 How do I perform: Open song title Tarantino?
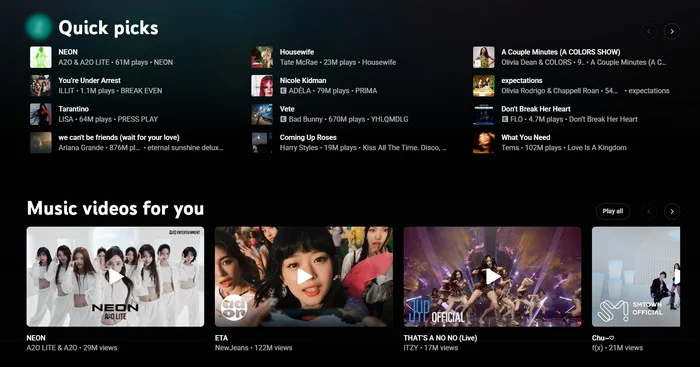point(74,109)
